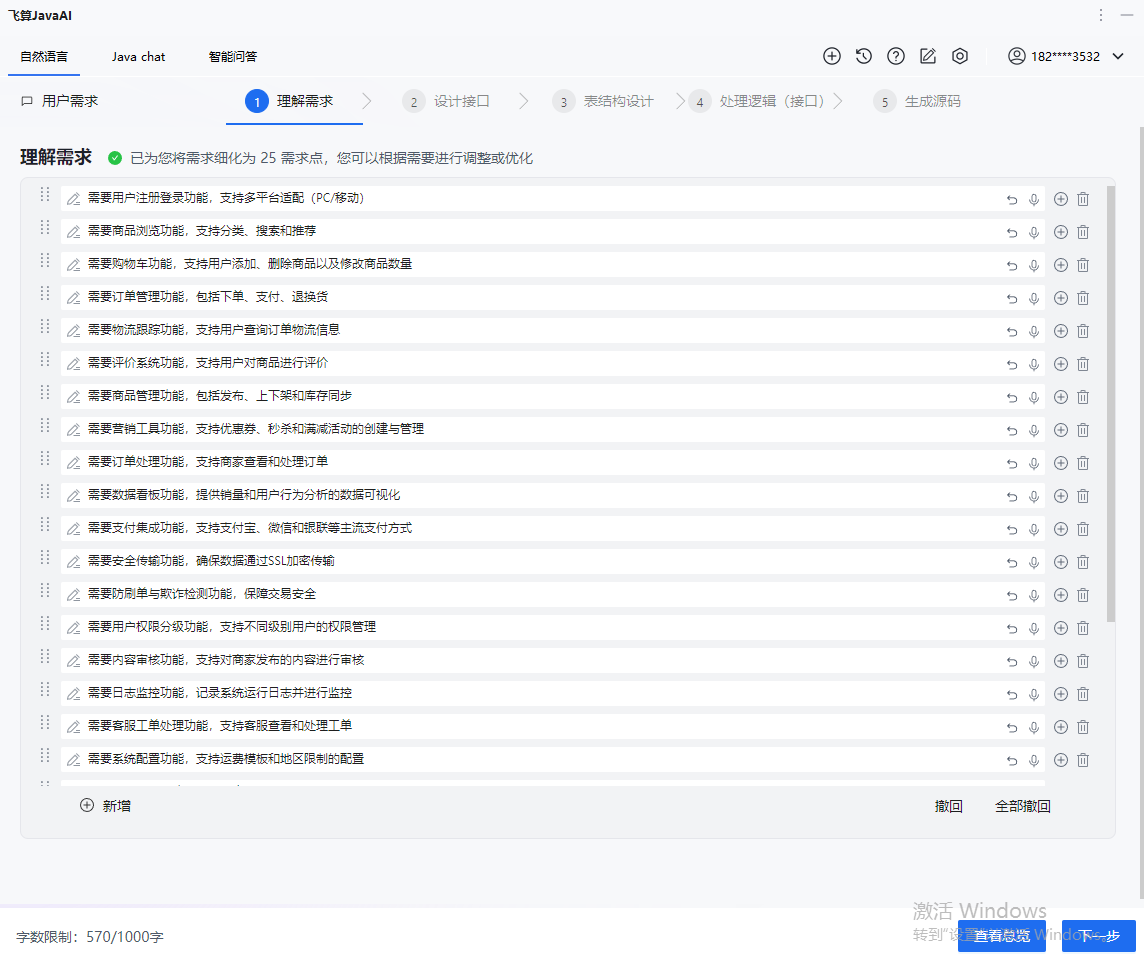Viewport: 1144px width, 955px height.
Task: Click the edit note icon in header
Action: click(928, 56)
